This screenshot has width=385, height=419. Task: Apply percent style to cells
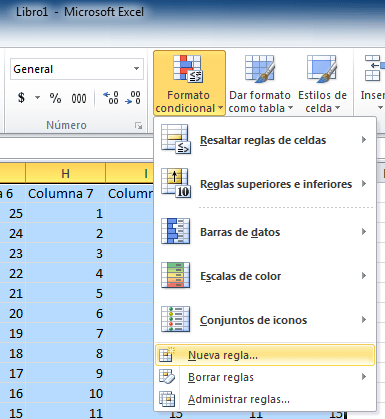pyautogui.click(x=55, y=98)
